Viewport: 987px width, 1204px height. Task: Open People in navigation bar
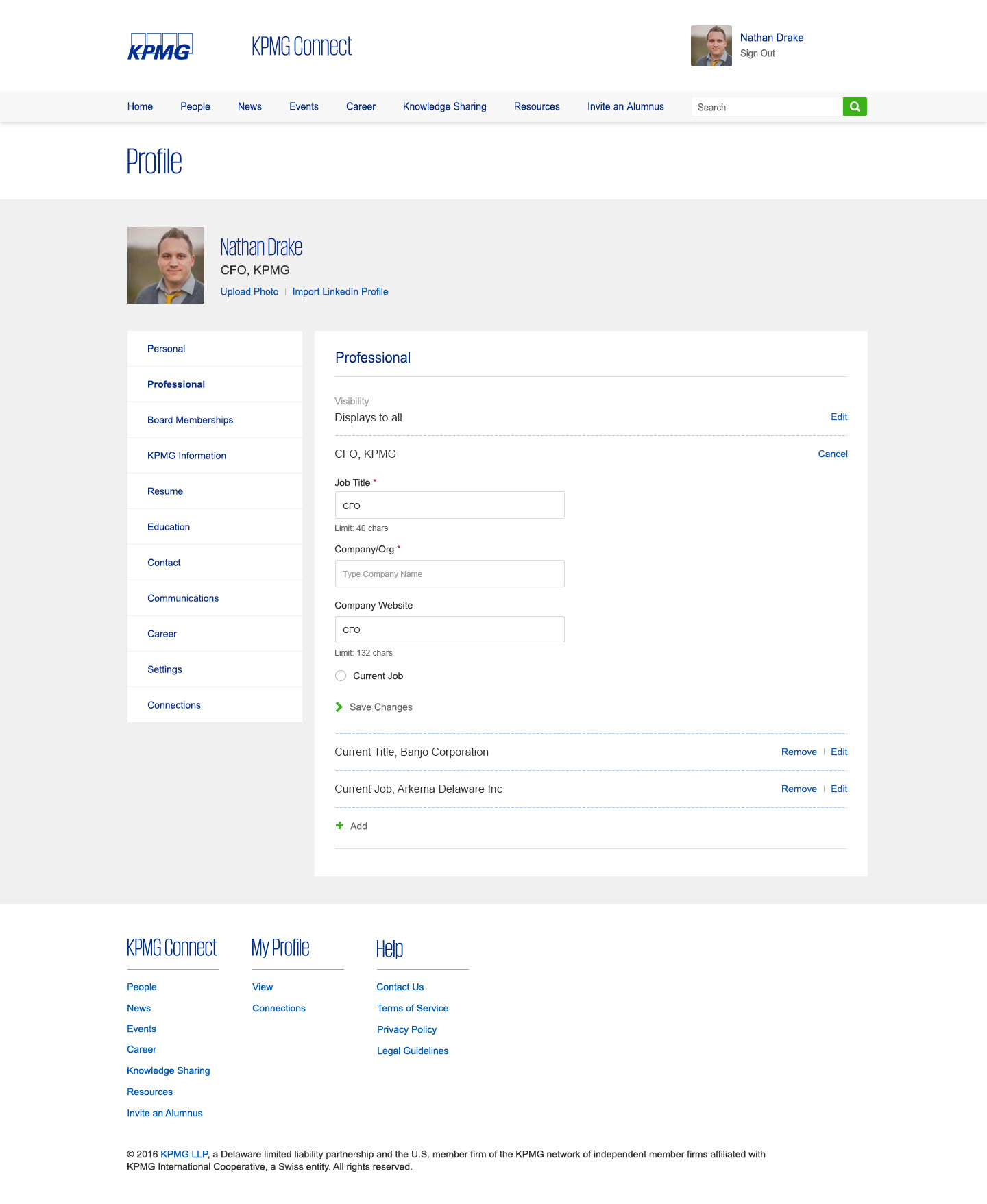(x=195, y=107)
